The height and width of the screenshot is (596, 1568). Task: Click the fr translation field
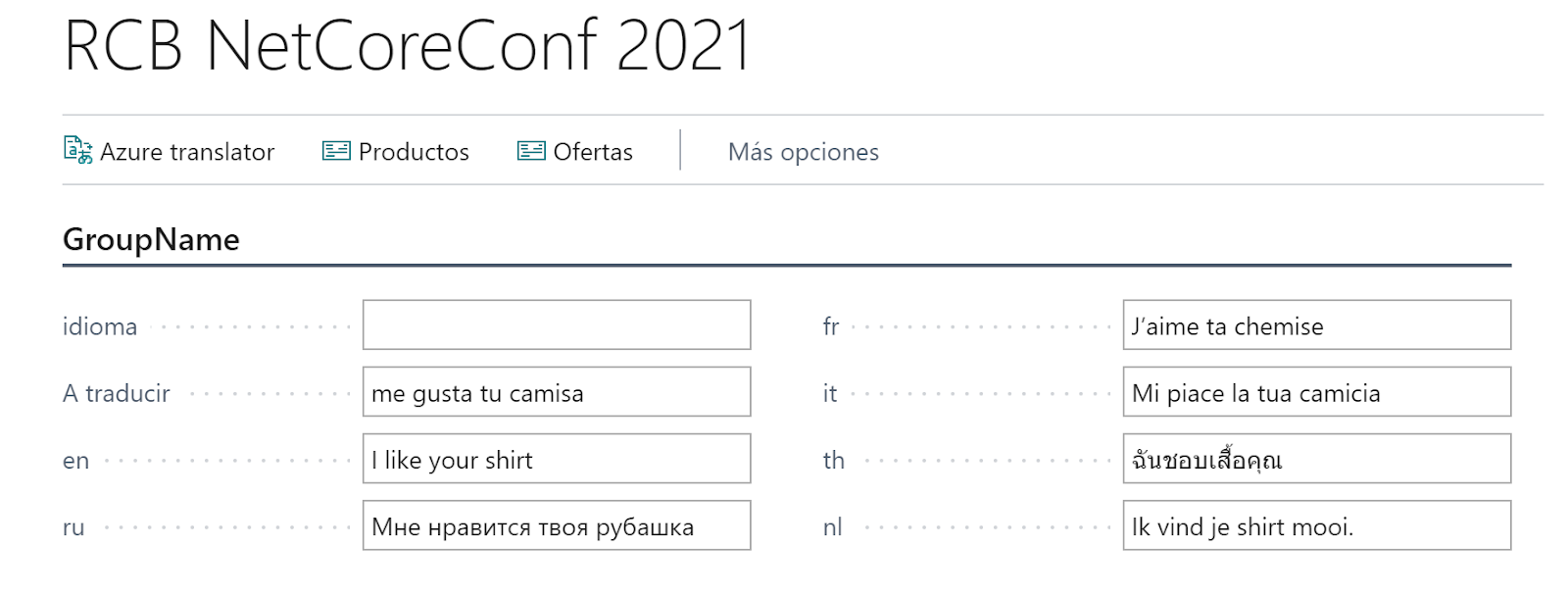1317,325
